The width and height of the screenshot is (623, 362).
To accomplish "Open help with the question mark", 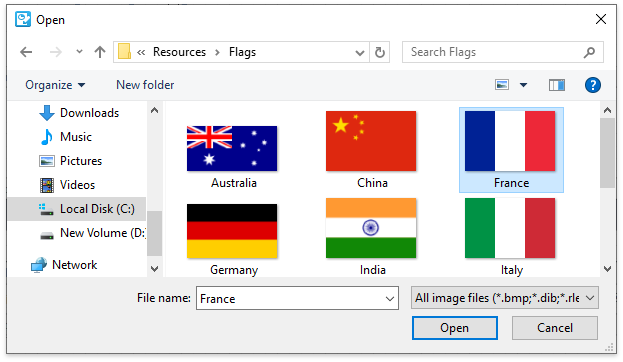I will coord(592,85).
